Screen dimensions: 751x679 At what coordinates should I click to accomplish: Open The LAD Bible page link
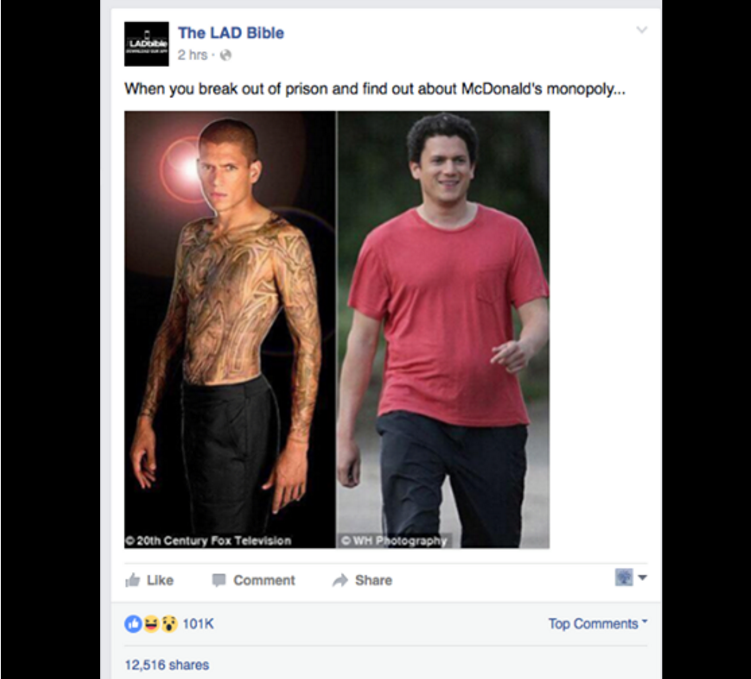click(x=231, y=33)
